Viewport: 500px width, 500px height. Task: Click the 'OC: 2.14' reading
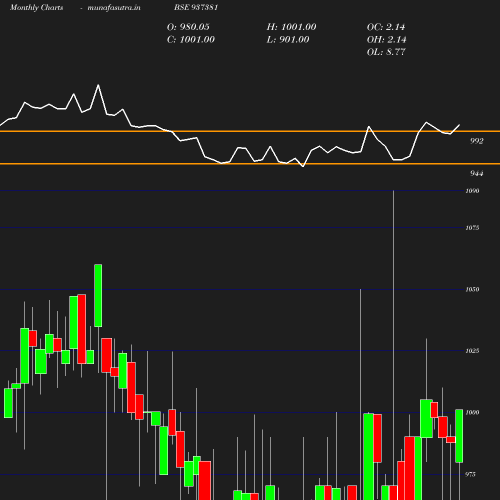pyautogui.click(x=386, y=27)
